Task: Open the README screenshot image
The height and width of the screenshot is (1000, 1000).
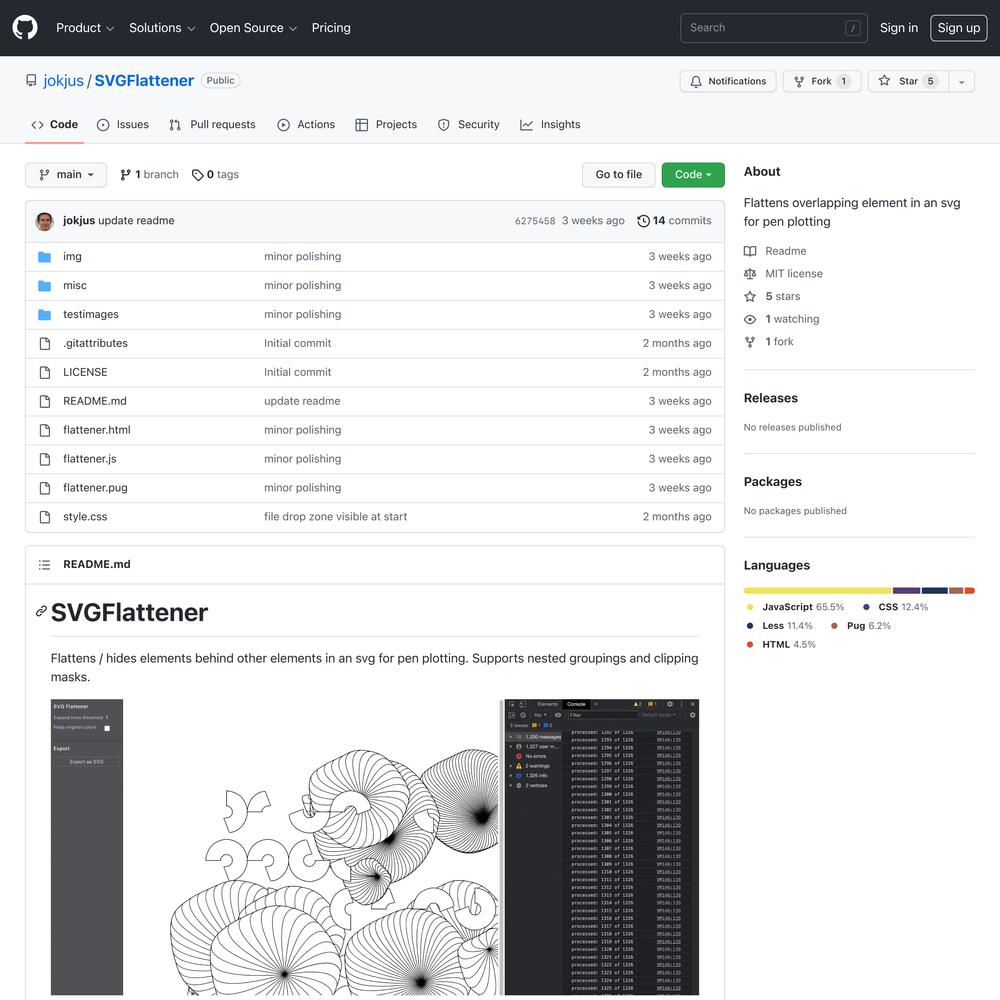Action: (x=375, y=847)
